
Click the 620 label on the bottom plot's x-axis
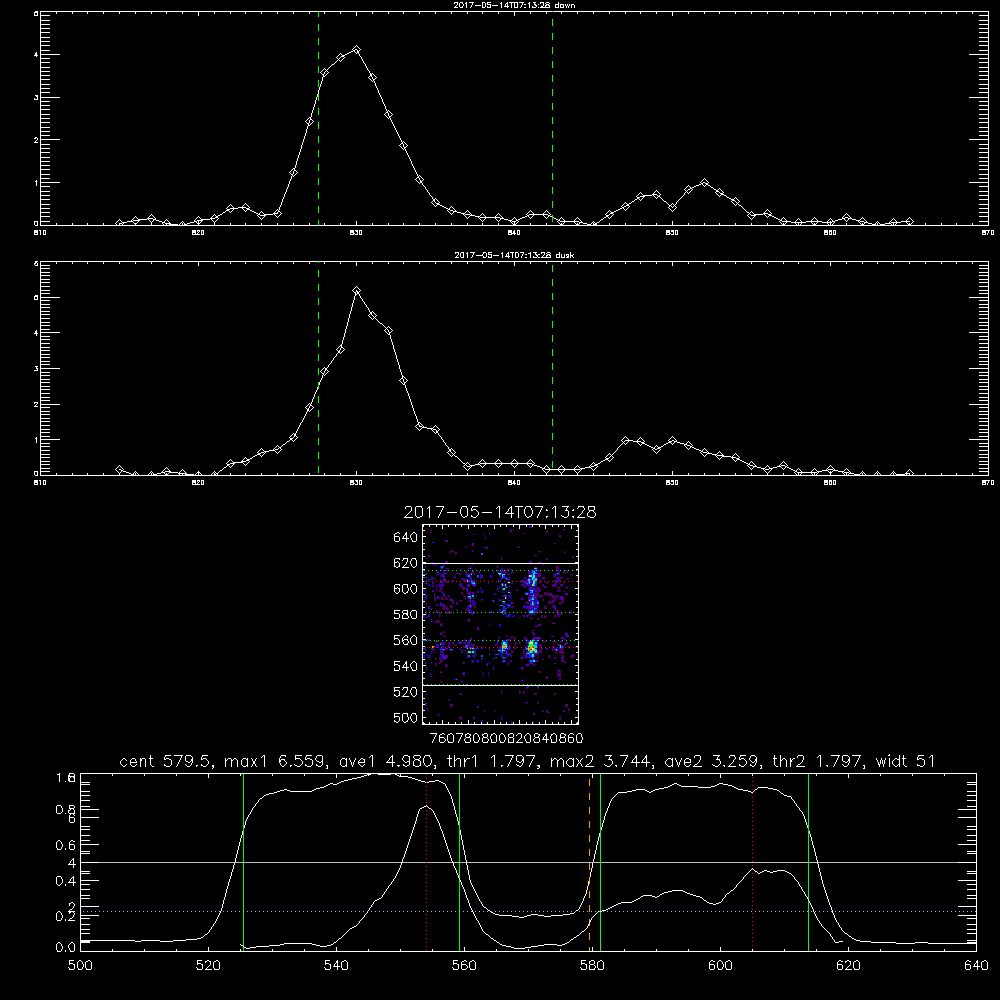pyautogui.click(x=849, y=966)
